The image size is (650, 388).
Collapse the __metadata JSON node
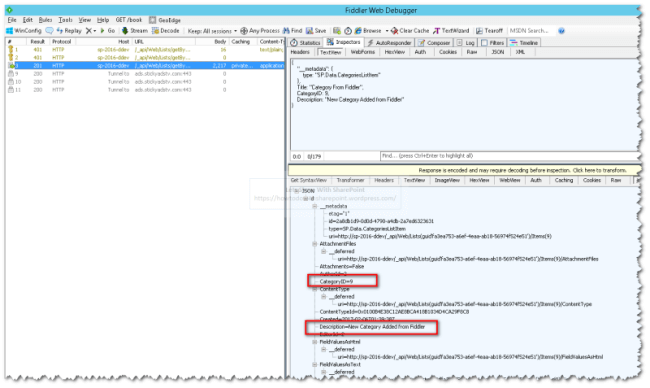click(315, 206)
